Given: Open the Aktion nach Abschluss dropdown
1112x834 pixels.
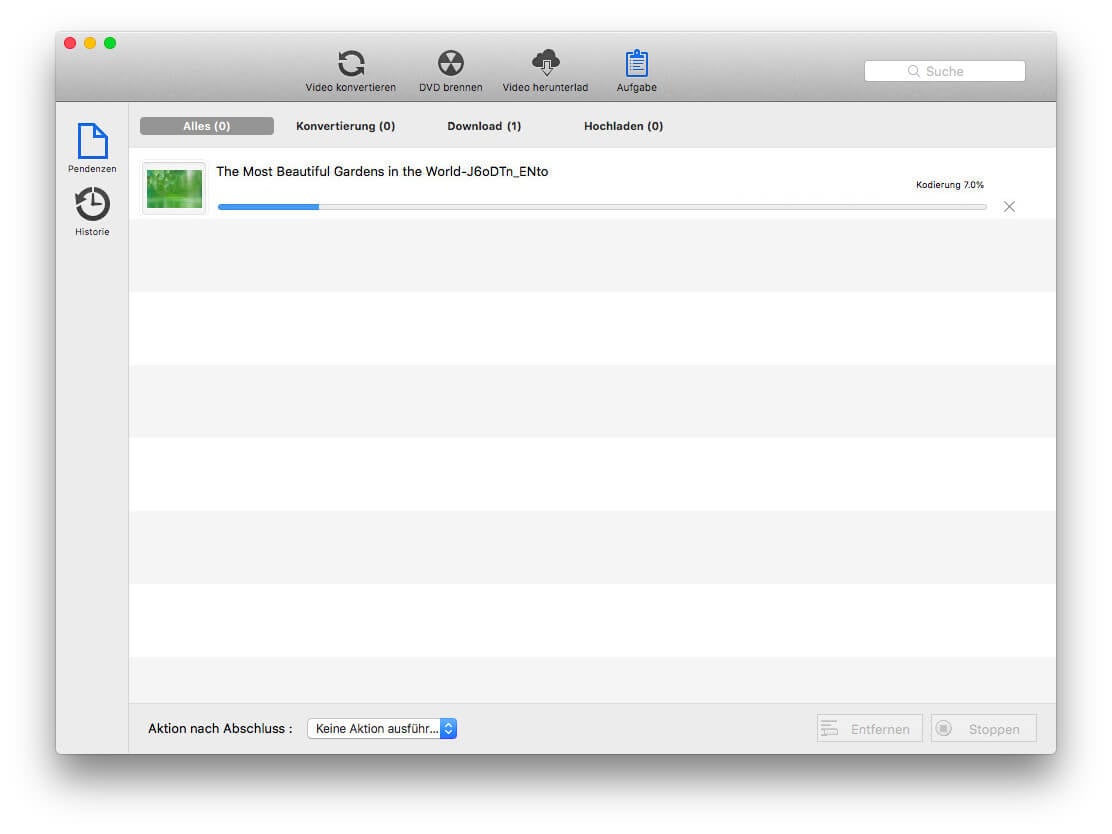Looking at the screenshot, I should point(382,728).
